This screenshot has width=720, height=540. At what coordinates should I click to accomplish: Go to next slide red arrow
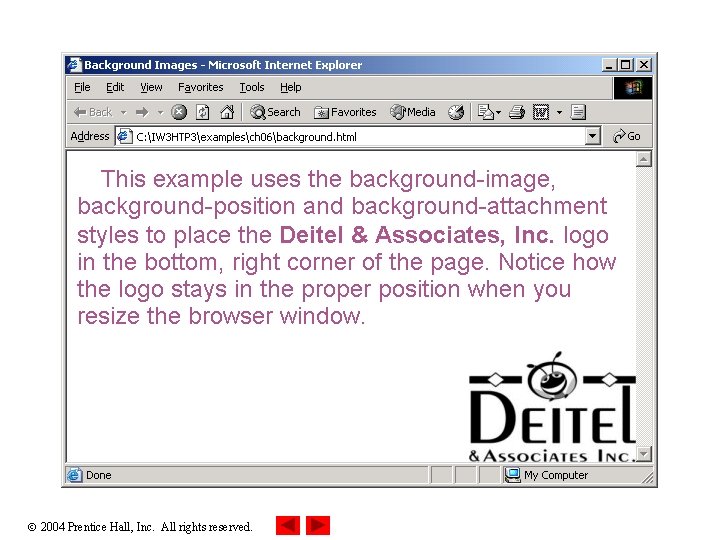click(x=318, y=525)
